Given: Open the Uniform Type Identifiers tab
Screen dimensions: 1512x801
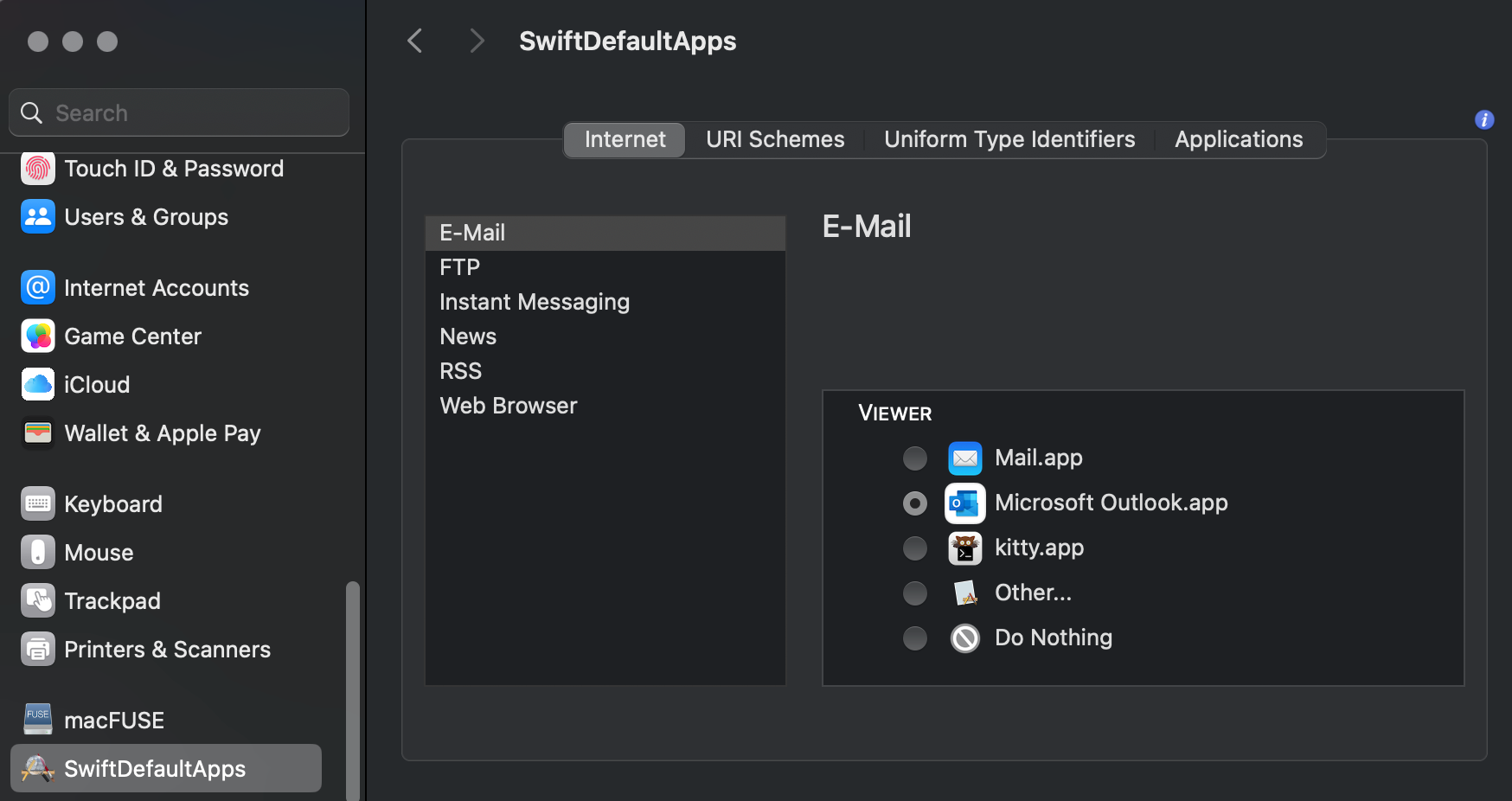Looking at the screenshot, I should tap(1009, 140).
